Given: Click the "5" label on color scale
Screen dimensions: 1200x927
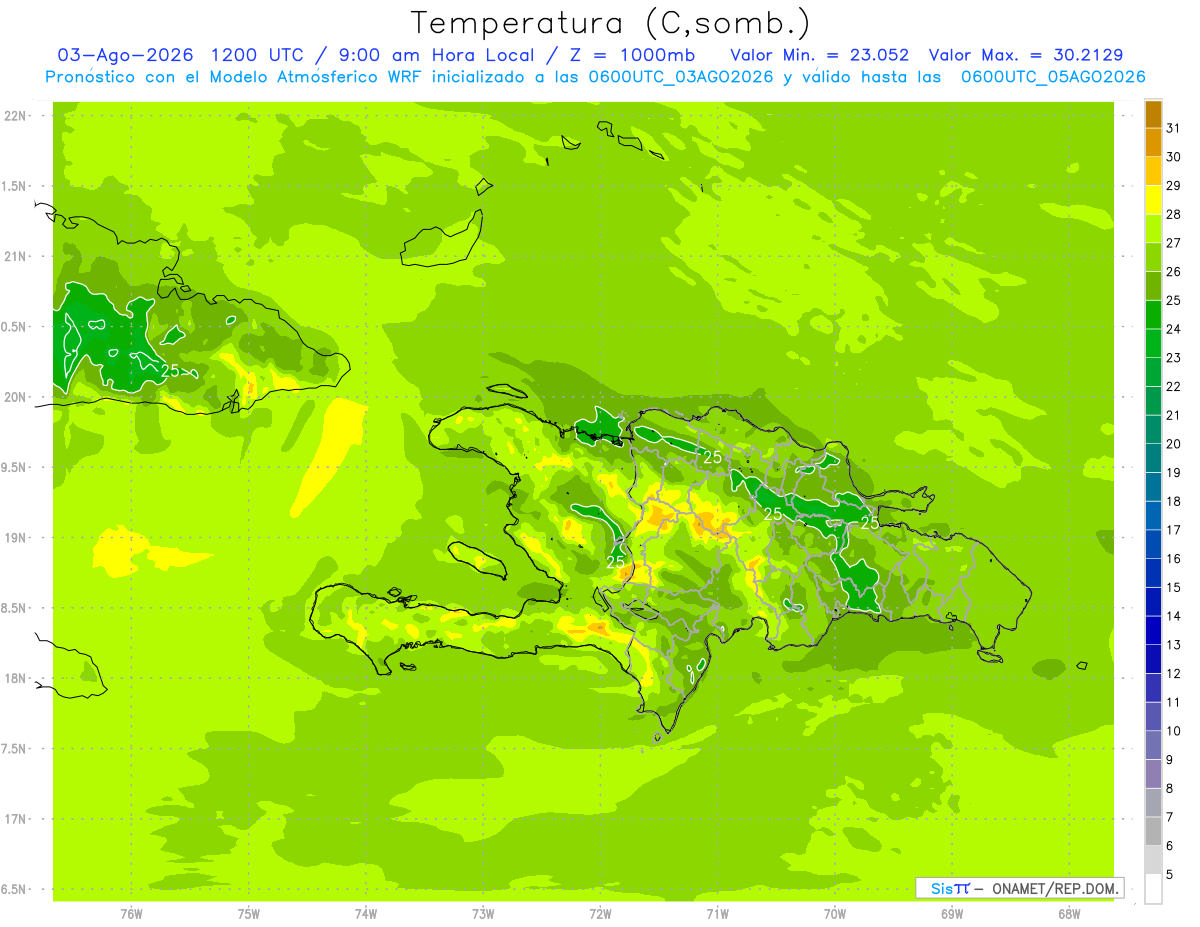Looking at the screenshot, I should tap(1170, 875).
